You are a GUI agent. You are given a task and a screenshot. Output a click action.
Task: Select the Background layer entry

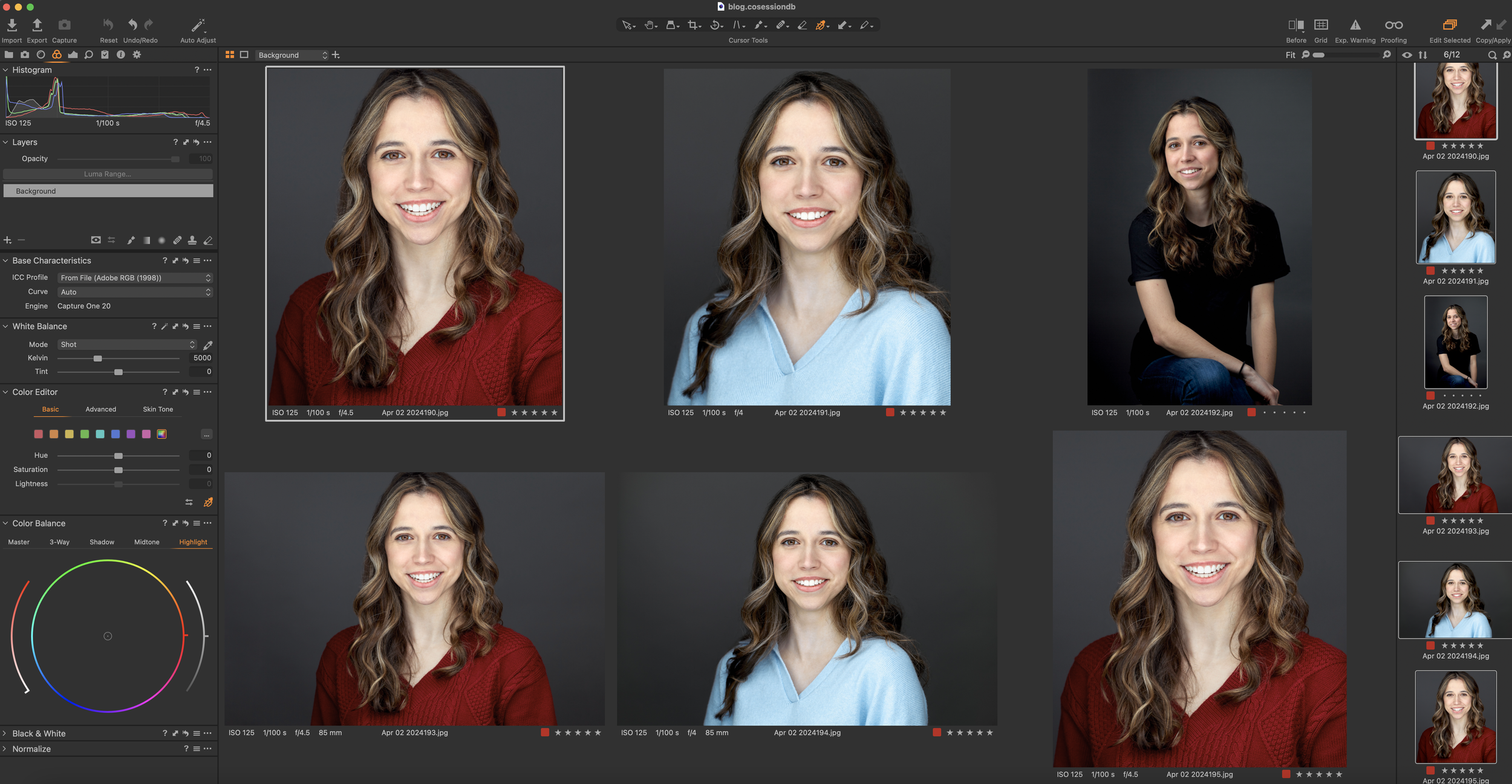click(x=108, y=191)
